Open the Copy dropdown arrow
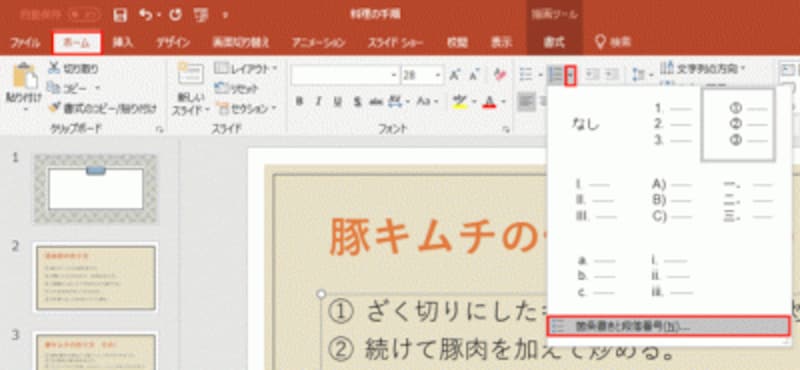This screenshot has height=370, width=800. (97, 88)
